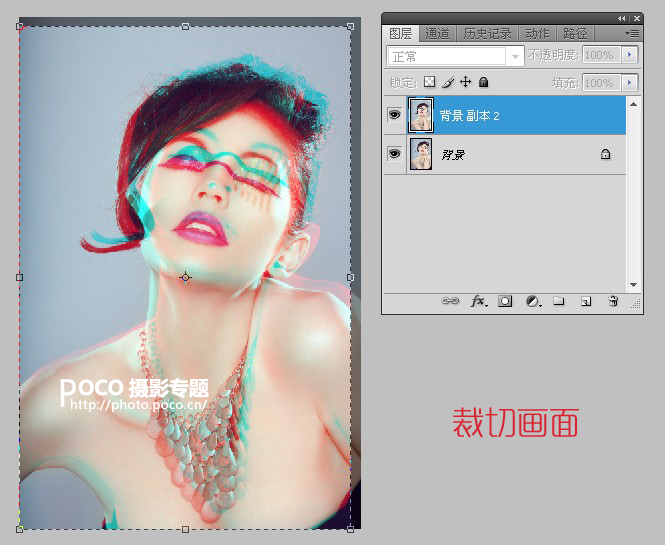Viewport: 665px width, 545px height.
Task: Click the top-right crop handle
Action: point(350,26)
